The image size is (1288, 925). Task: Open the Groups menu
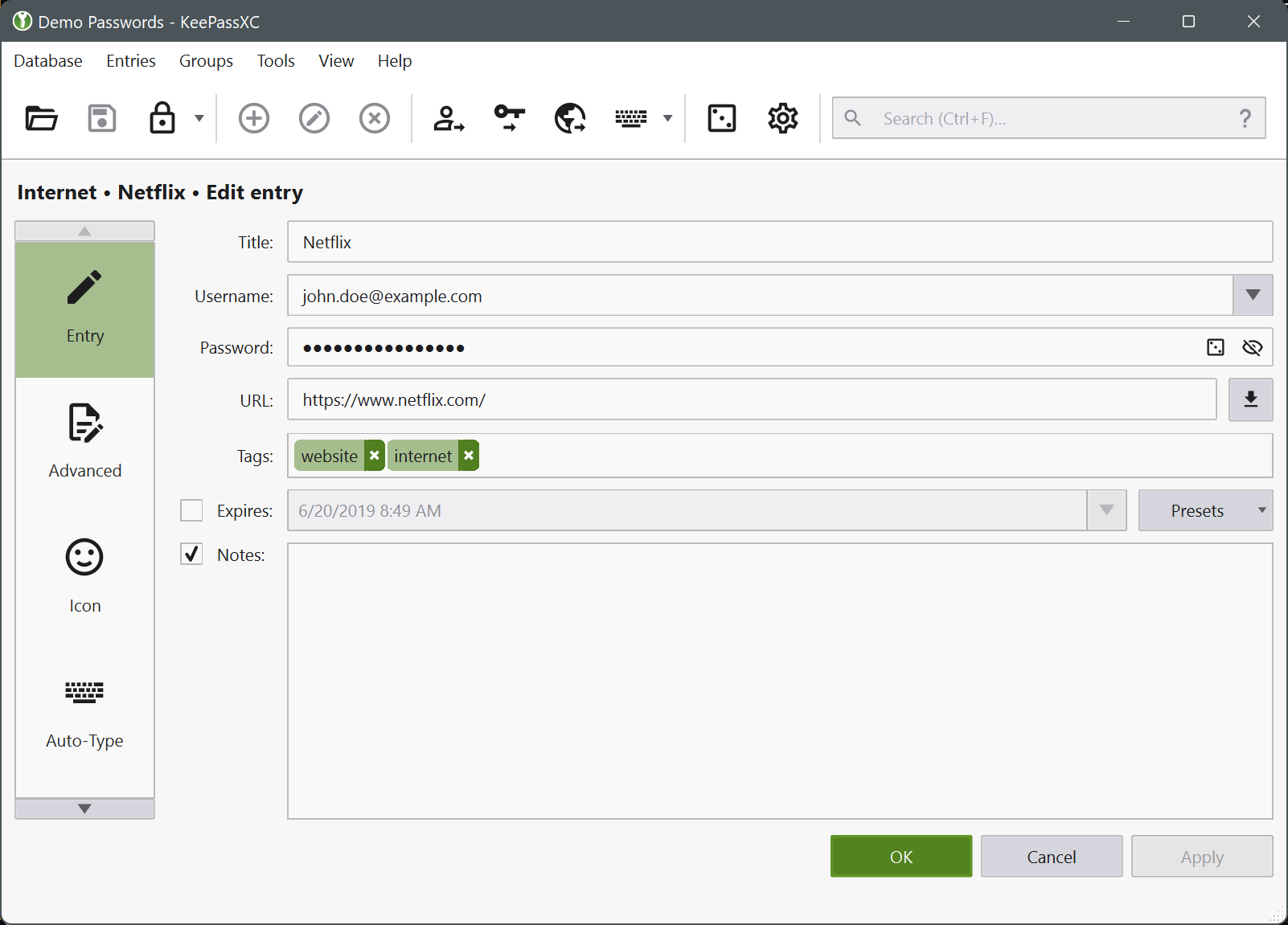(206, 61)
